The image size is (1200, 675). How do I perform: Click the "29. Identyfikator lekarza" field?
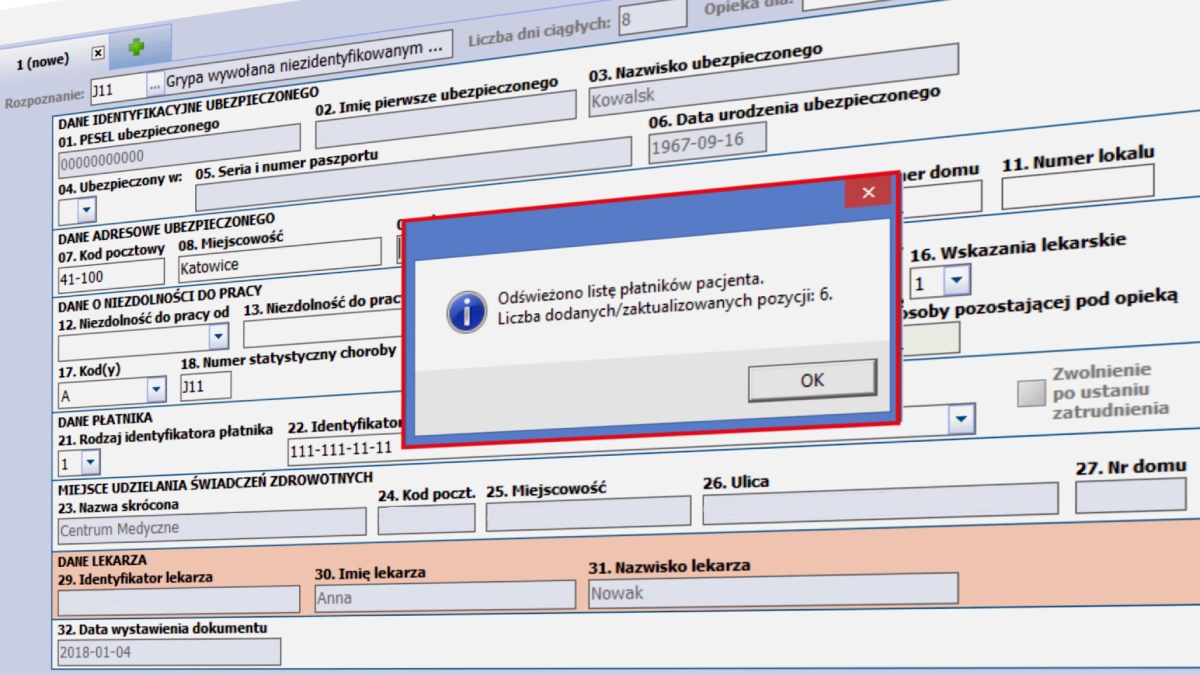coord(179,600)
